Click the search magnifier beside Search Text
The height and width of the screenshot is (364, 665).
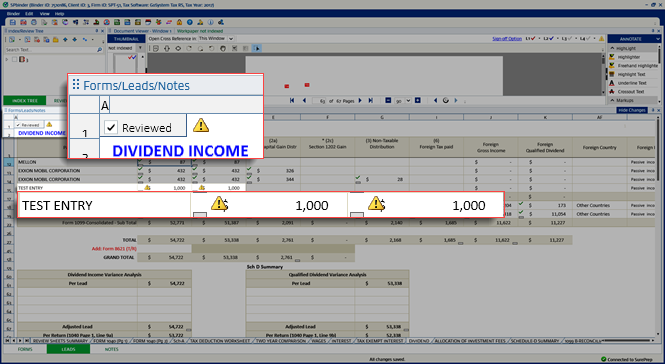(100, 50)
